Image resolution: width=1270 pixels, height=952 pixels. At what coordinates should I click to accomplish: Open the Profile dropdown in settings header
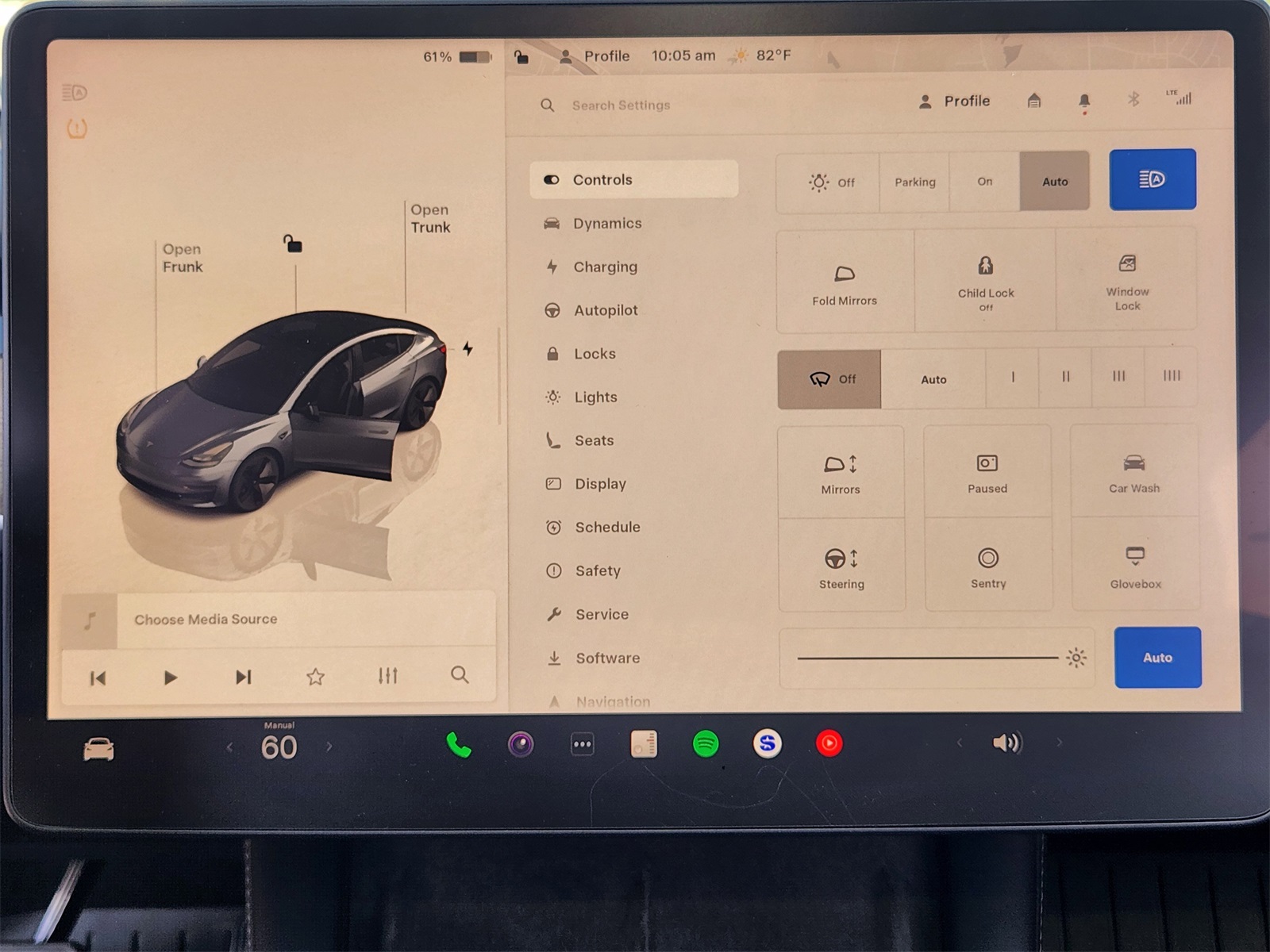(x=954, y=102)
